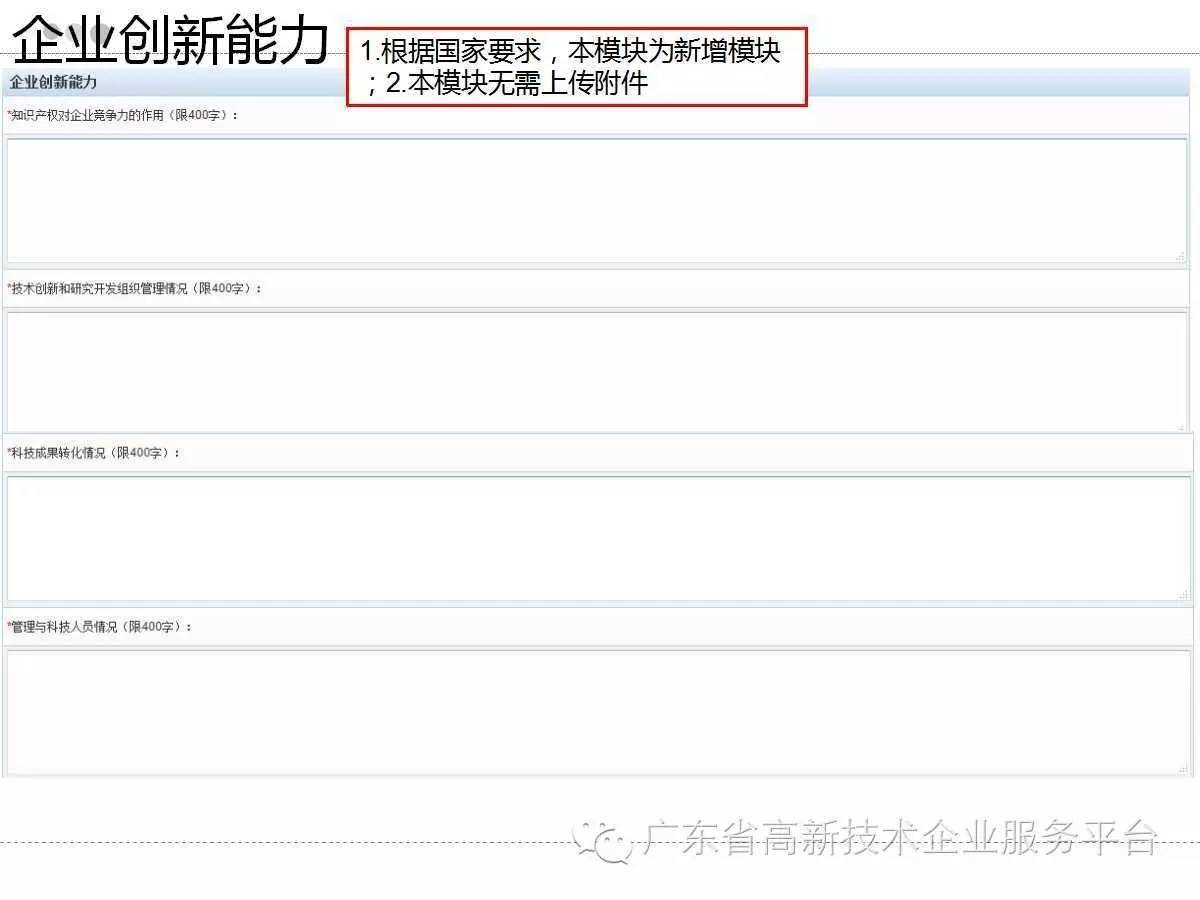Click the 技术创新和研究开发组织管理情况 label
The height and width of the screenshot is (900, 1200).
(135, 289)
